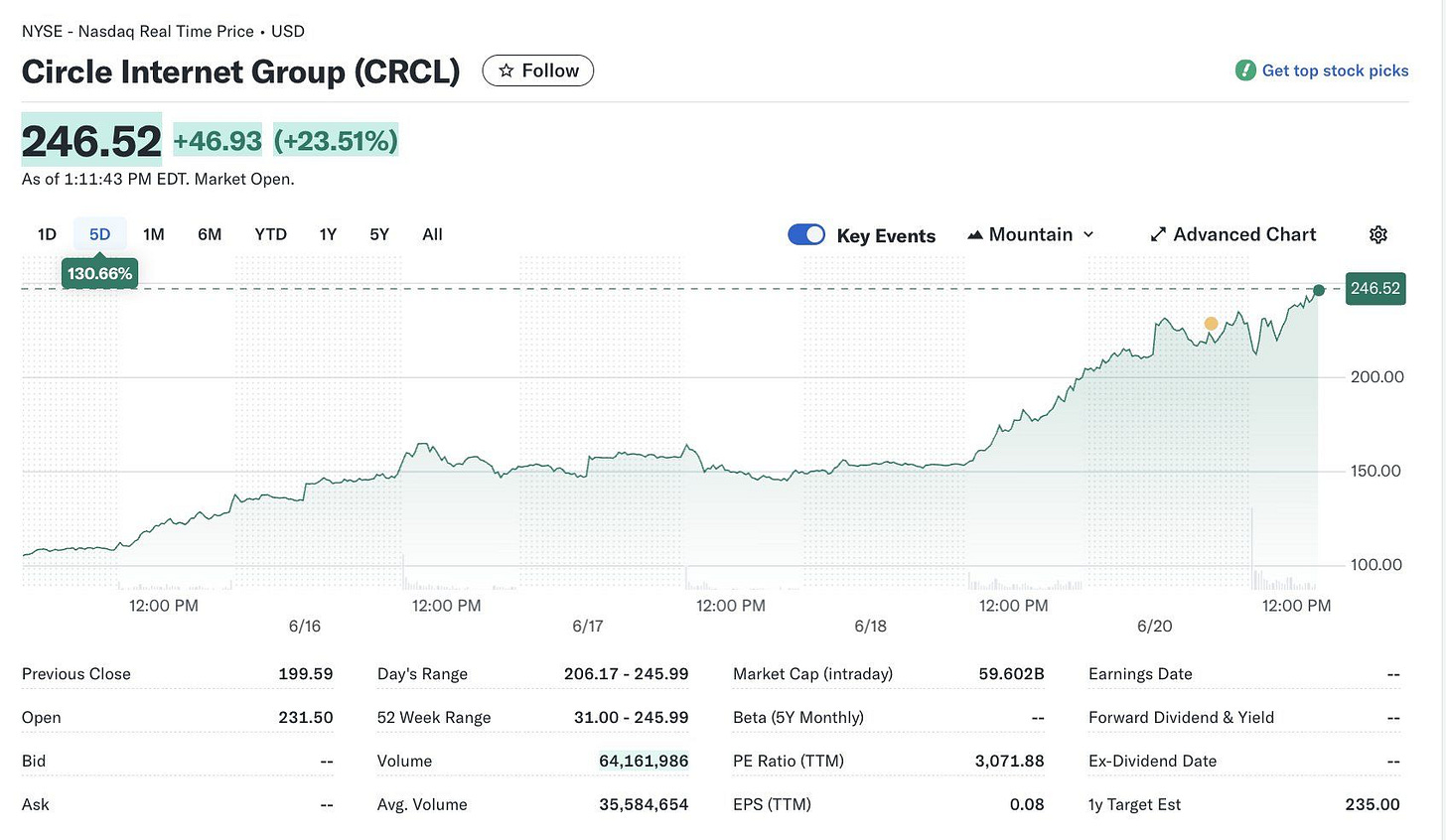Click Forward Dividend & Yield label
This screenshot has height=840, width=1446.
(x=1181, y=718)
